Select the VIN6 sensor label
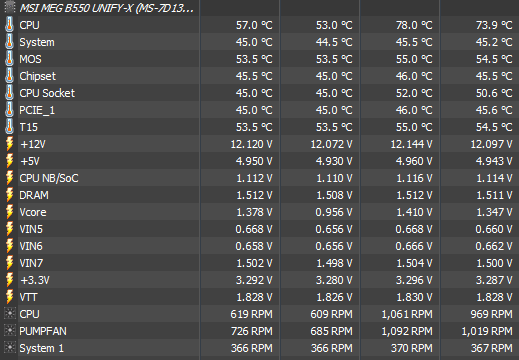 31,246
